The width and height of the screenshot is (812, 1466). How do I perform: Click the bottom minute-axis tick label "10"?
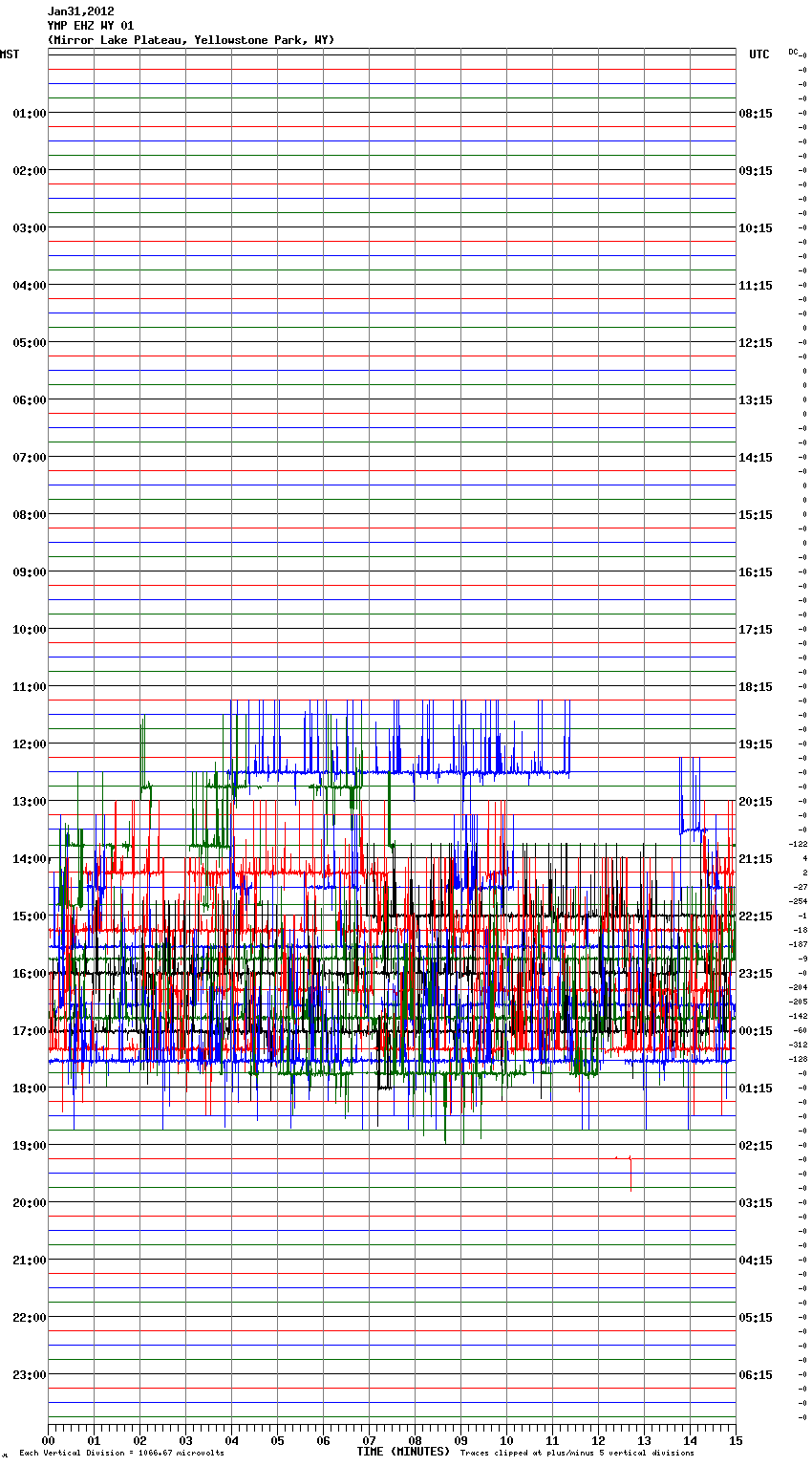[x=506, y=1440]
